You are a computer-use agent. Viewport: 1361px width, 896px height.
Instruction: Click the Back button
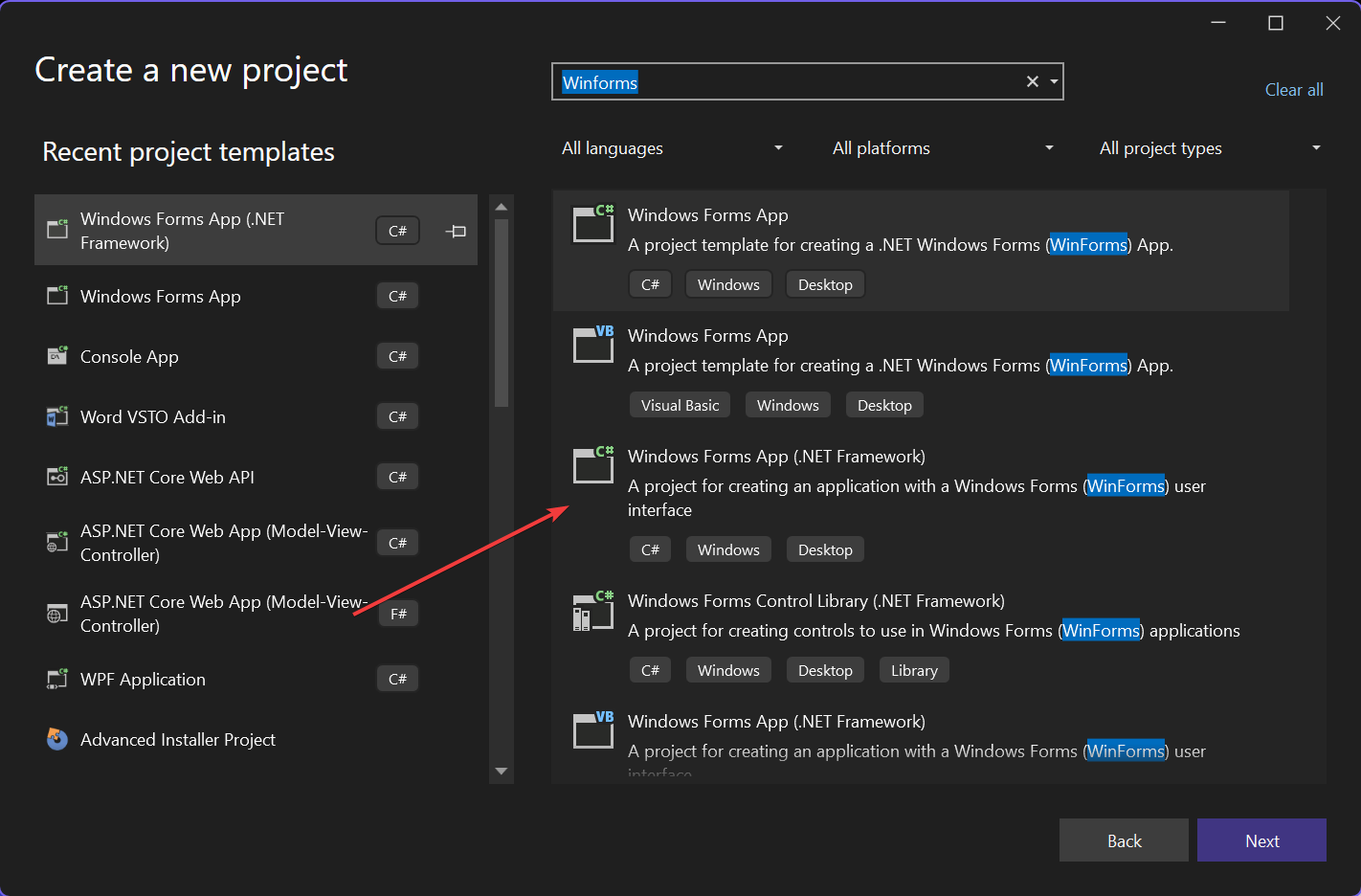point(1124,840)
